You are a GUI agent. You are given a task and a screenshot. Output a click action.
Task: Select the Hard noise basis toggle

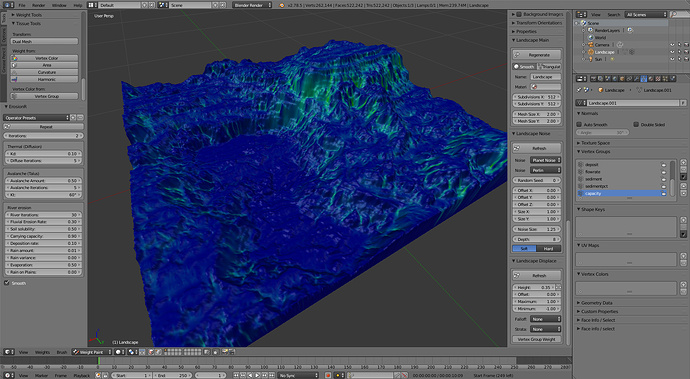(x=548, y=249)
